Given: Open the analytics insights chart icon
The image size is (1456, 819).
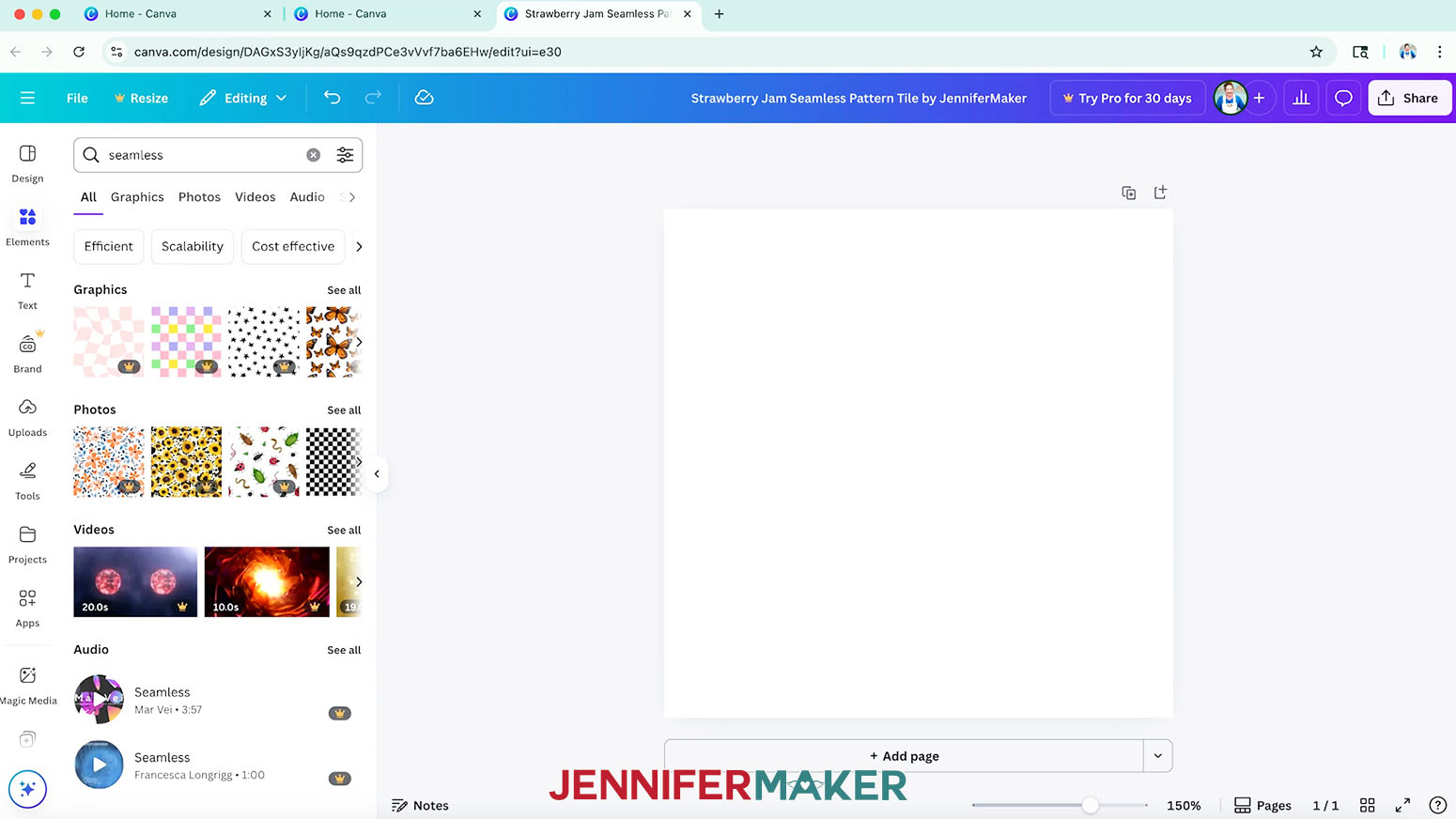Looking at the screenshot, I should tap(1301, 98).
